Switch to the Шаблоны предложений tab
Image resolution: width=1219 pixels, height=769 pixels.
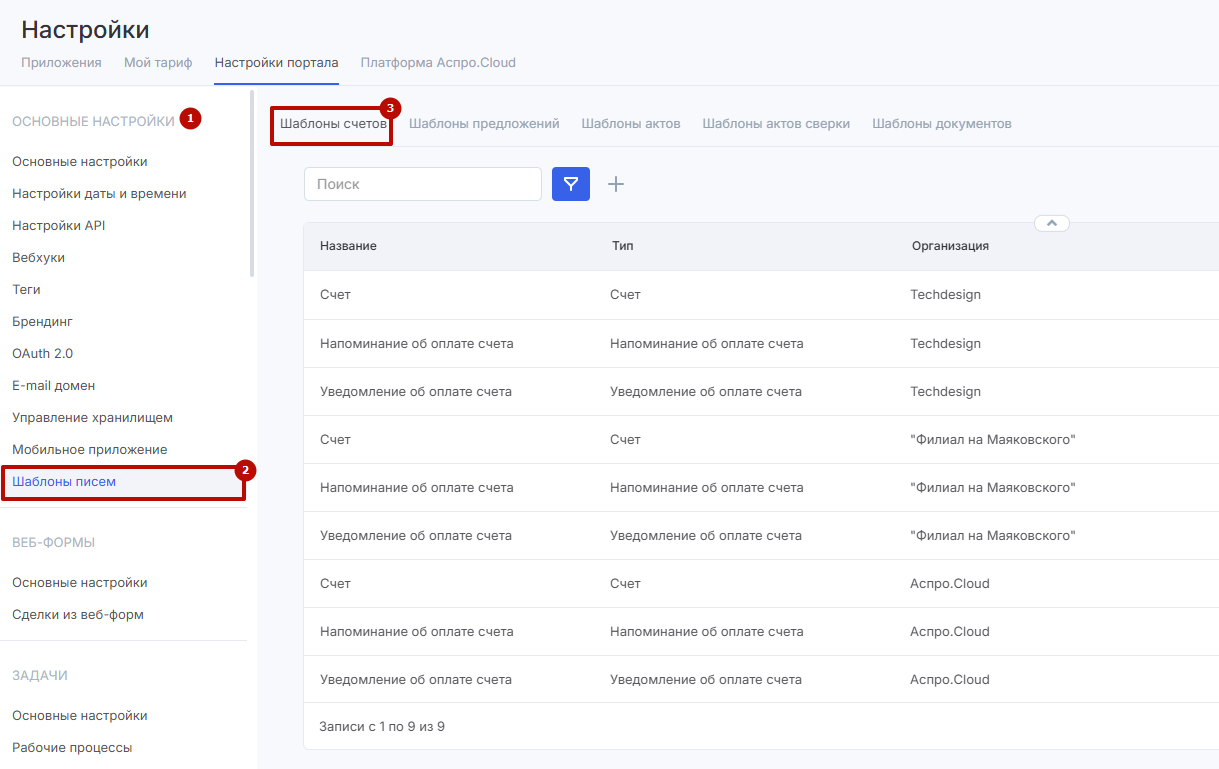click(x=484, y=124)
